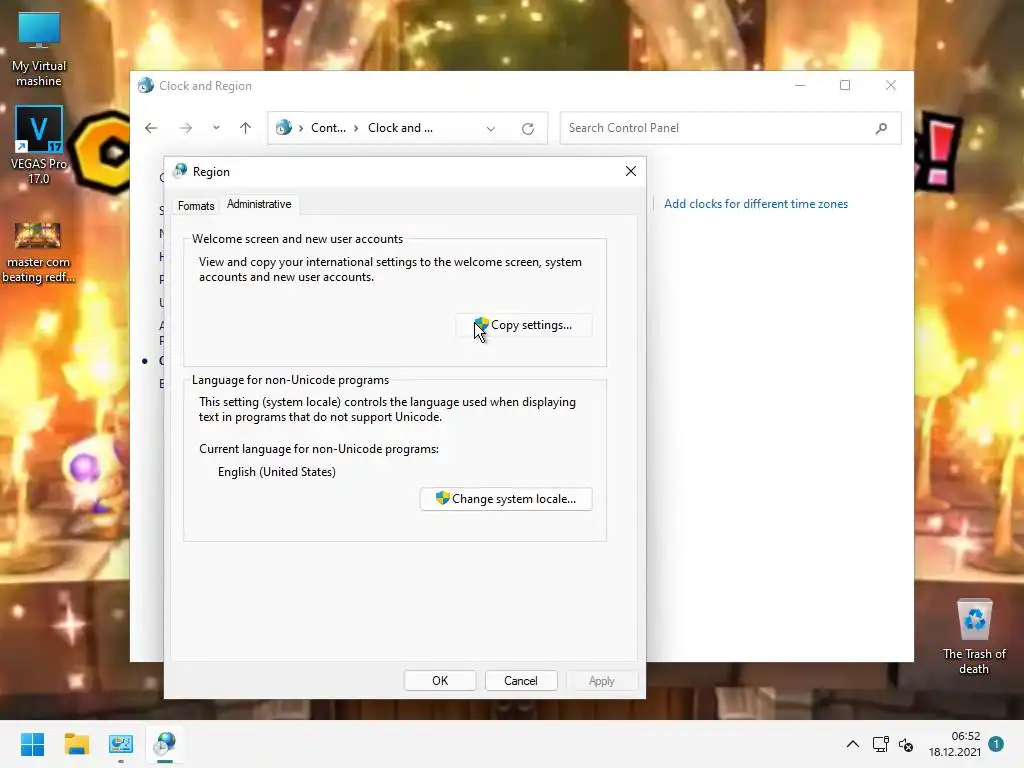The width and height of the screenshot is (1024, 768).
Task: Click the Clock and ... breadcrumb segment
Action: tap(400, 128)
